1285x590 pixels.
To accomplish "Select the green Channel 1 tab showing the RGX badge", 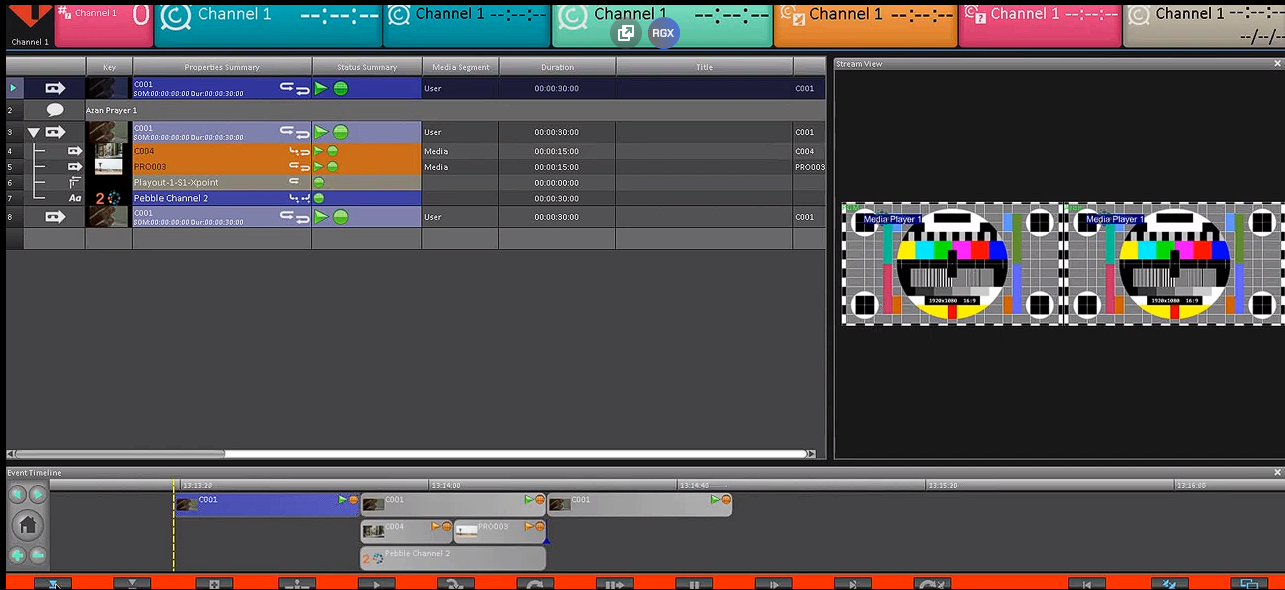I will coord(662,24).
